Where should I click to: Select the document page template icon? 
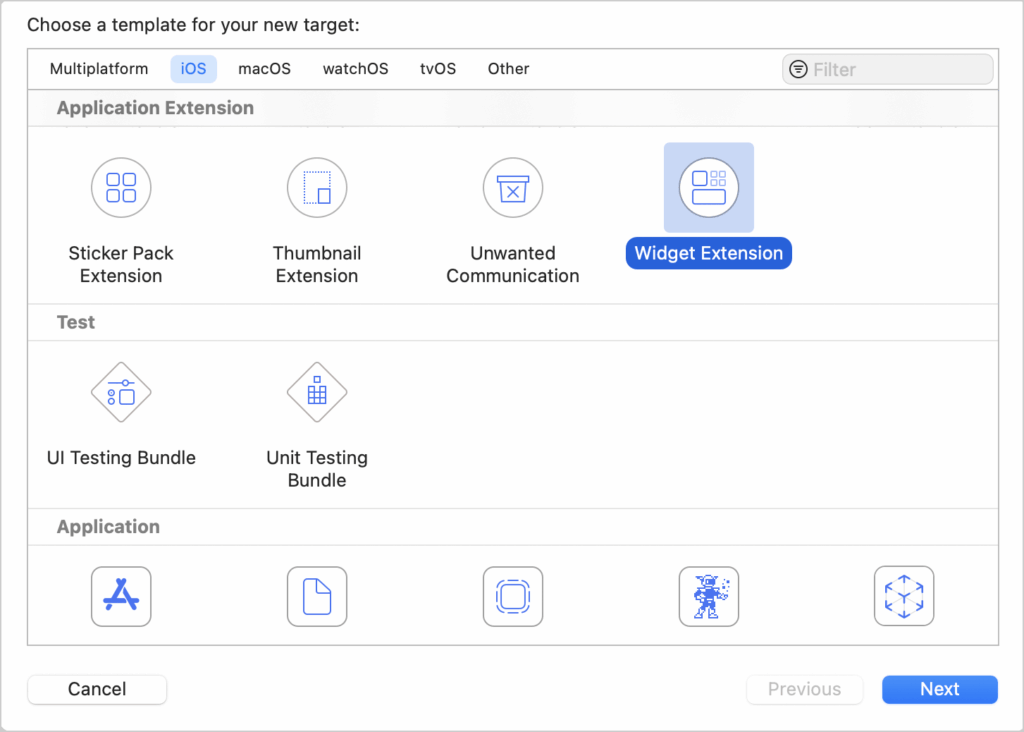click(317, 596)
